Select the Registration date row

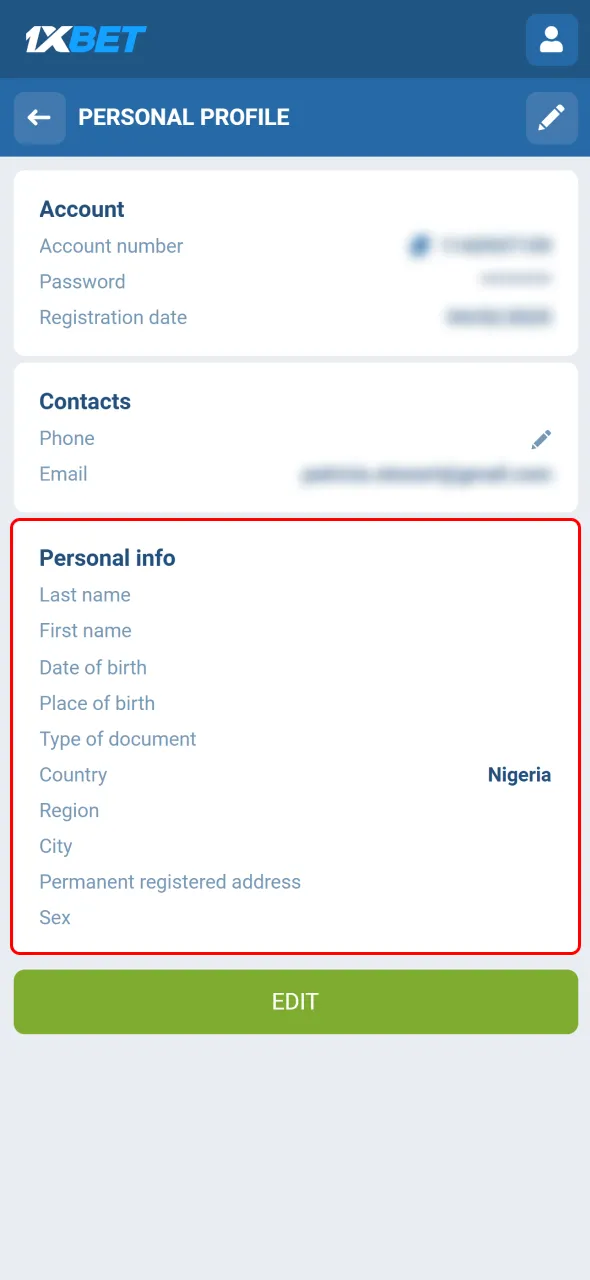(x=113, y=317)
